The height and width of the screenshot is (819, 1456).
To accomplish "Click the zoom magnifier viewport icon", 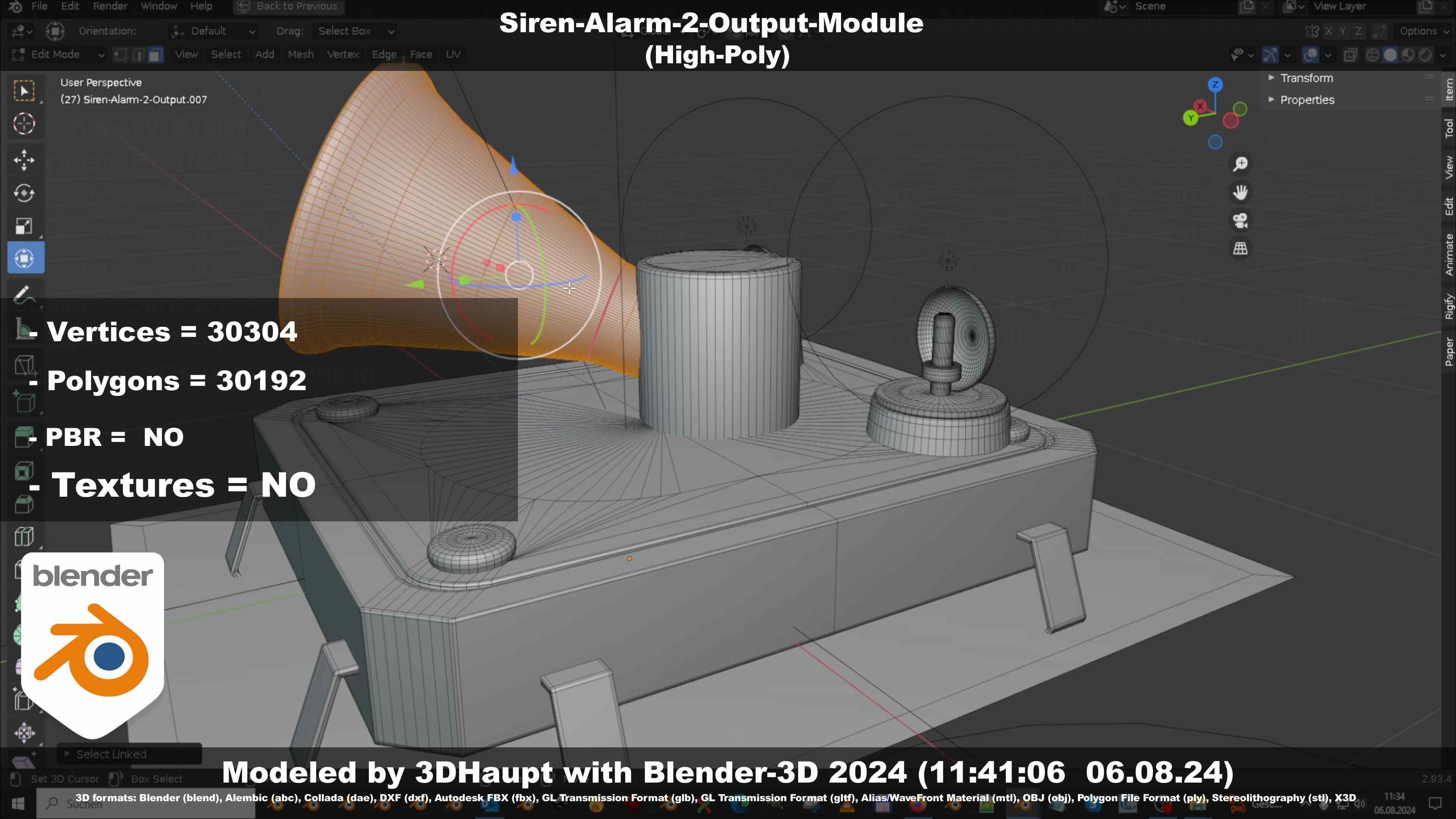I will [x=1240, y=164].
